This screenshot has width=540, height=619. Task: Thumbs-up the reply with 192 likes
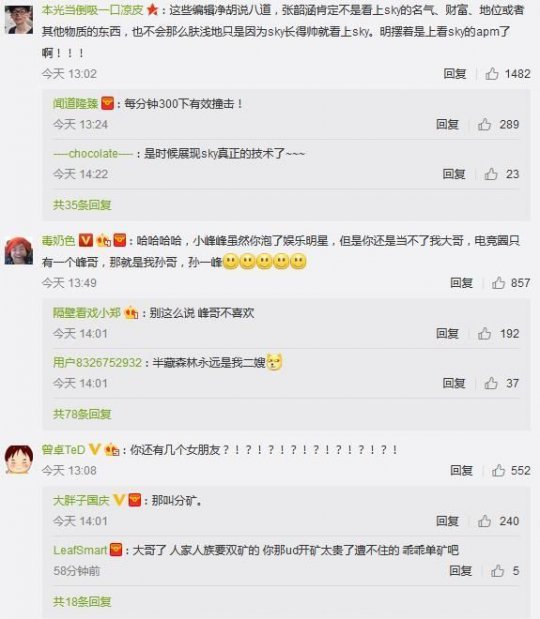(x=484, y=334)
